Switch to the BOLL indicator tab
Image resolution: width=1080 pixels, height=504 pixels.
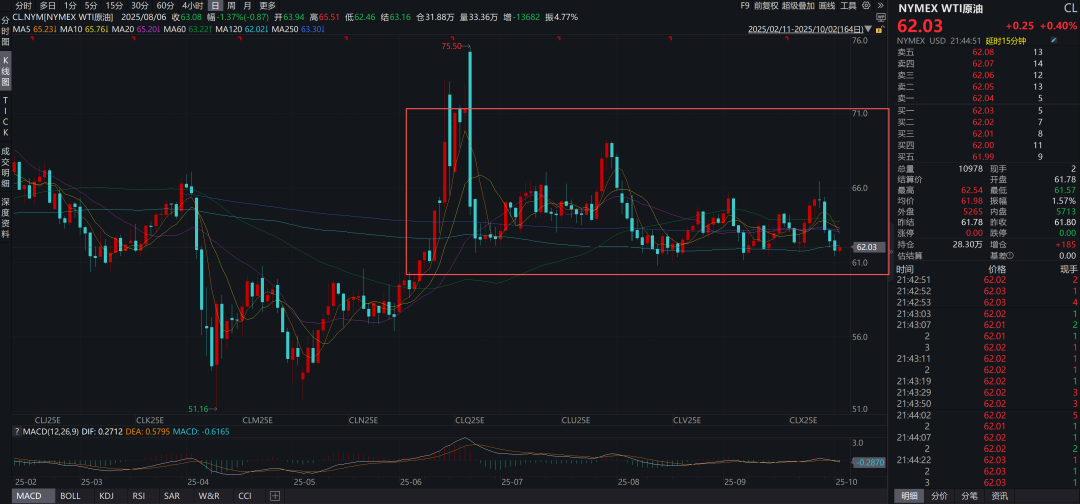click(70, 495)
